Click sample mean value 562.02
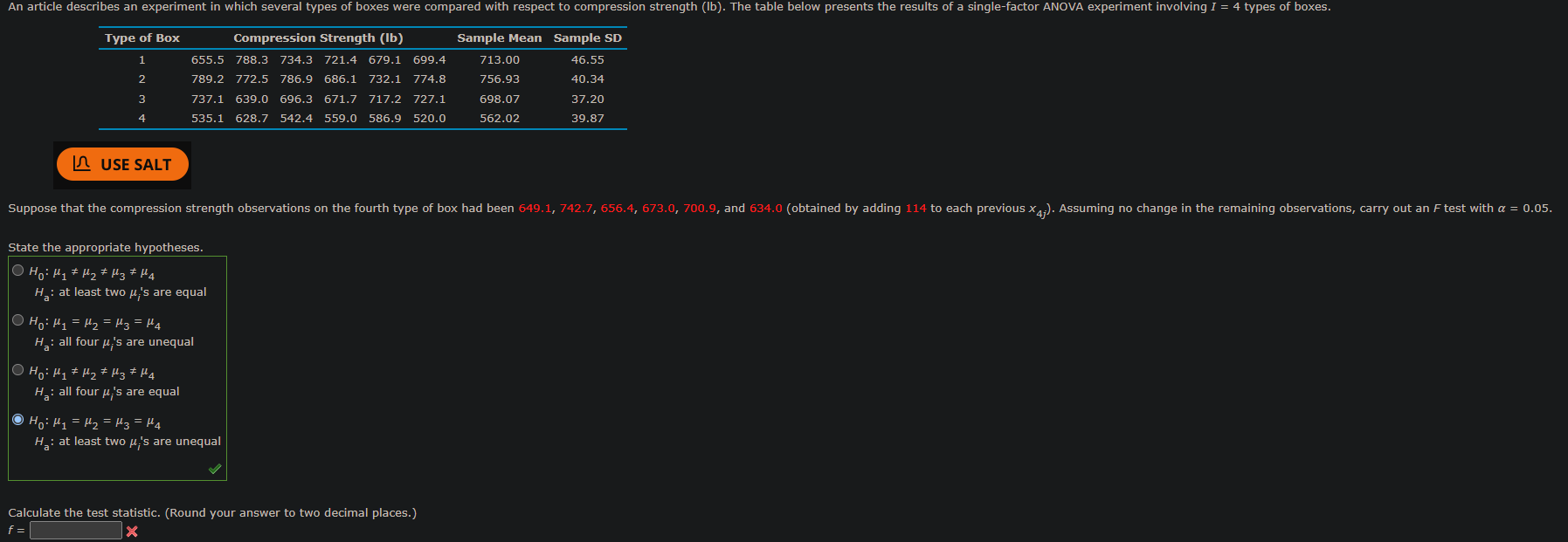 tap(500, 119)
